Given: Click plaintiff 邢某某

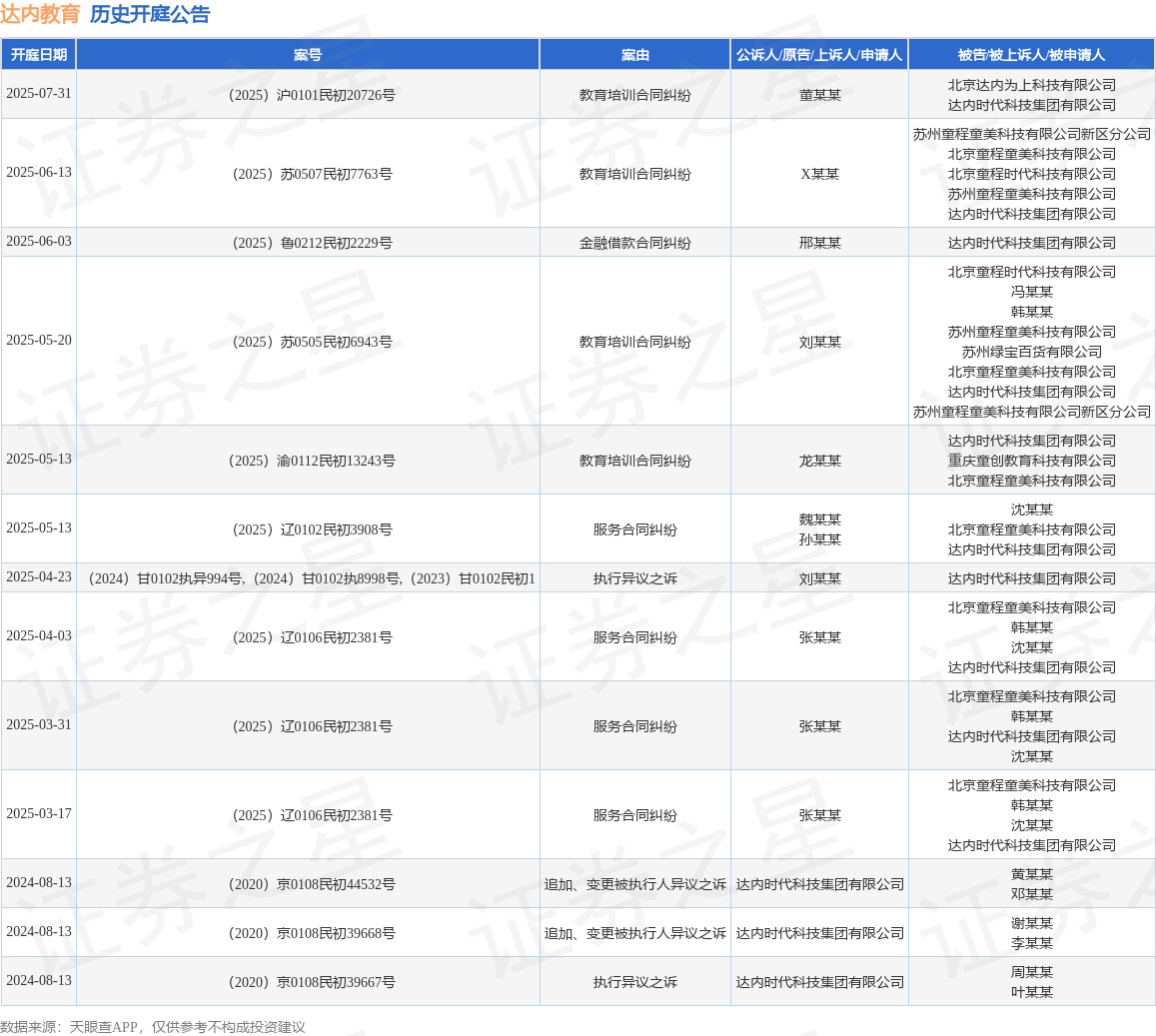Looking at the screenshot, I should (820, 243).
